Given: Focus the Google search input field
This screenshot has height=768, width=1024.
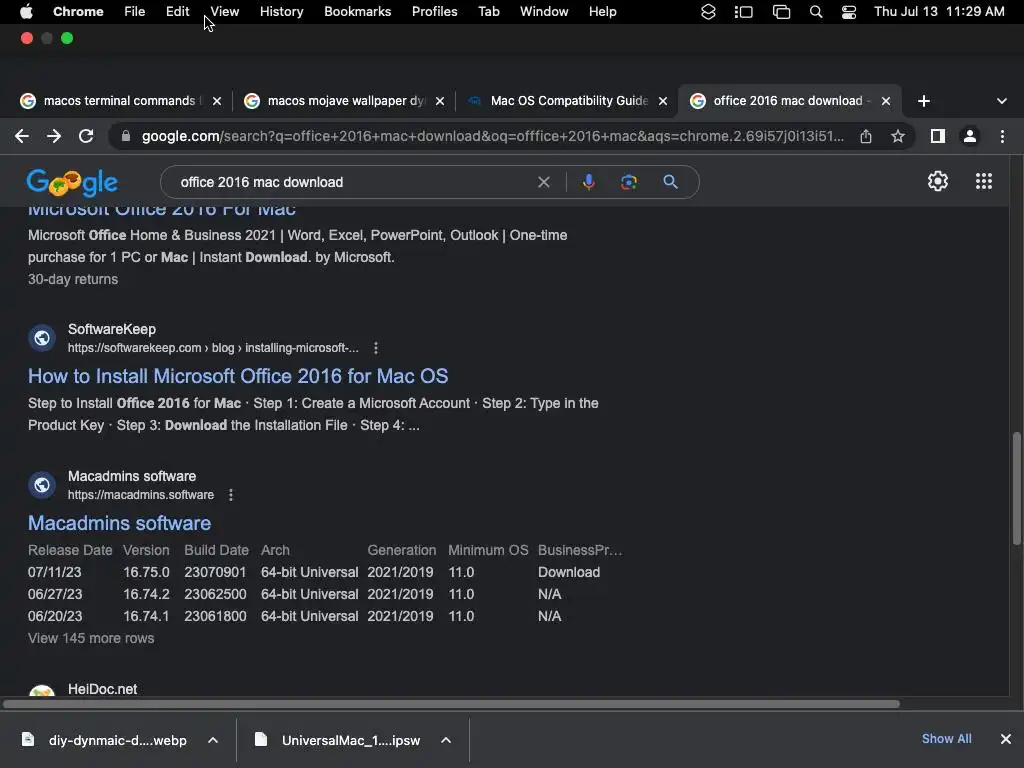Looking at the screenshot, I should 353,182.
